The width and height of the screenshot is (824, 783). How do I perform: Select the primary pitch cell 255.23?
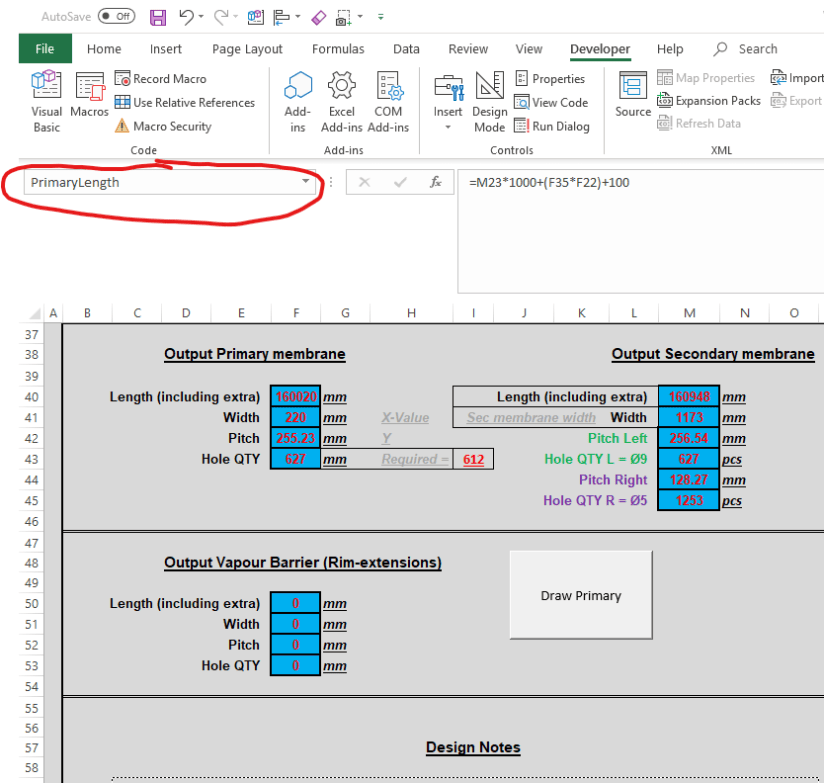[295, 438]
